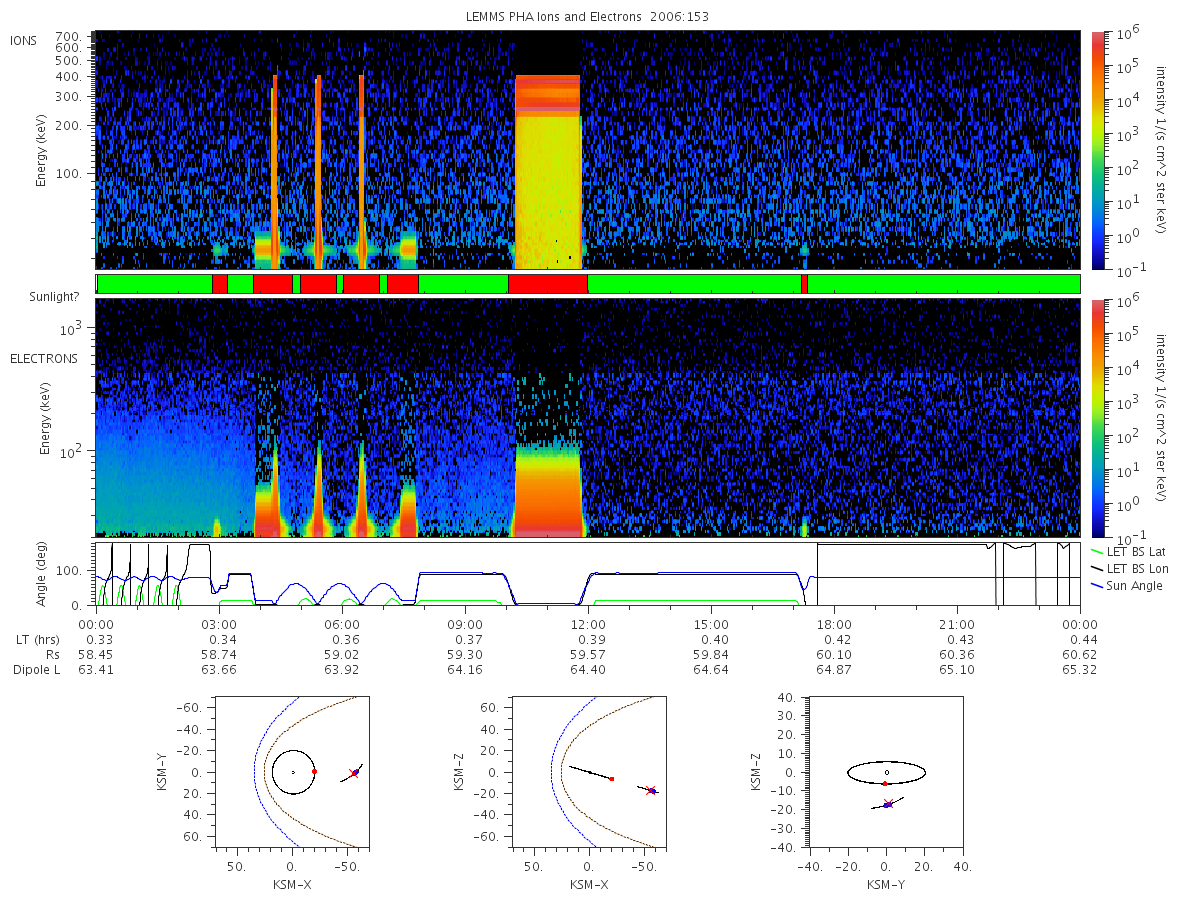Screen dimensions: 1200x900
Task: Click the "21:00" time tick label
Action: coord(957,624)
